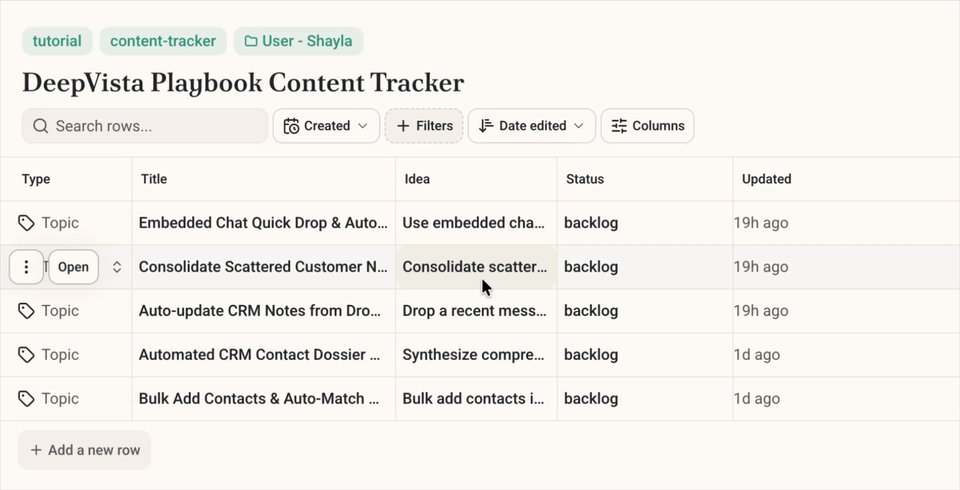Click the Type column header
960x490 pixels.
tap(36, 179)
